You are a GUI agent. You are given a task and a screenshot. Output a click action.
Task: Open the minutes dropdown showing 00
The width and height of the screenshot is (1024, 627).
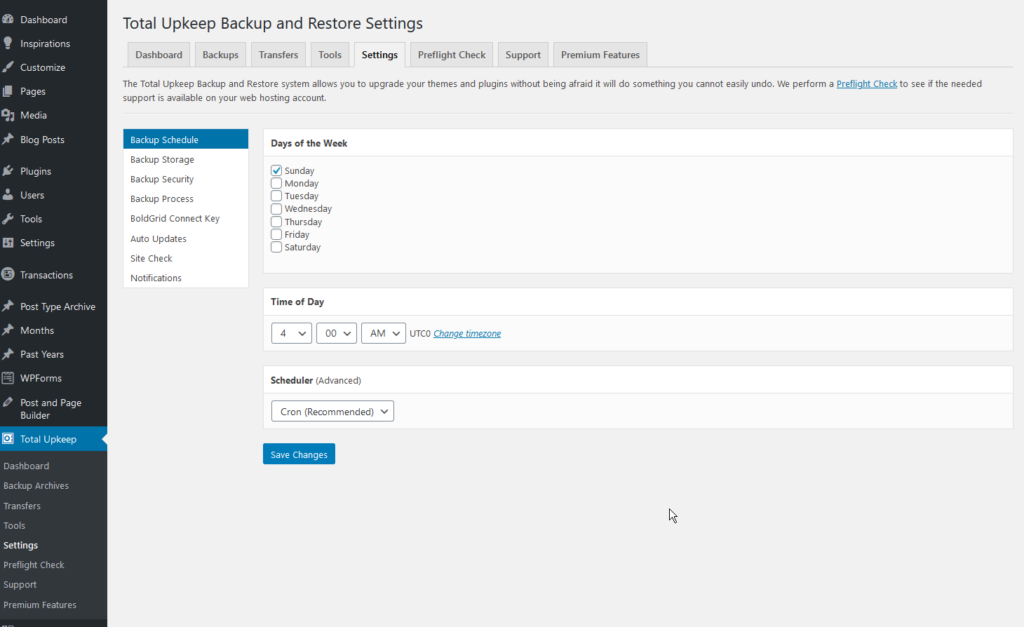click(x=336, y=334)
